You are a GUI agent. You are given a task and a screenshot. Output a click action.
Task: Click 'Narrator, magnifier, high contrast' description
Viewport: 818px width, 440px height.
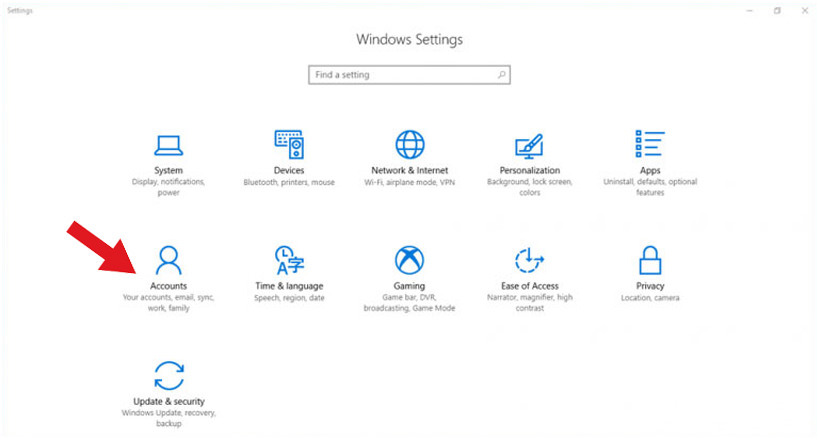point(530,303)
